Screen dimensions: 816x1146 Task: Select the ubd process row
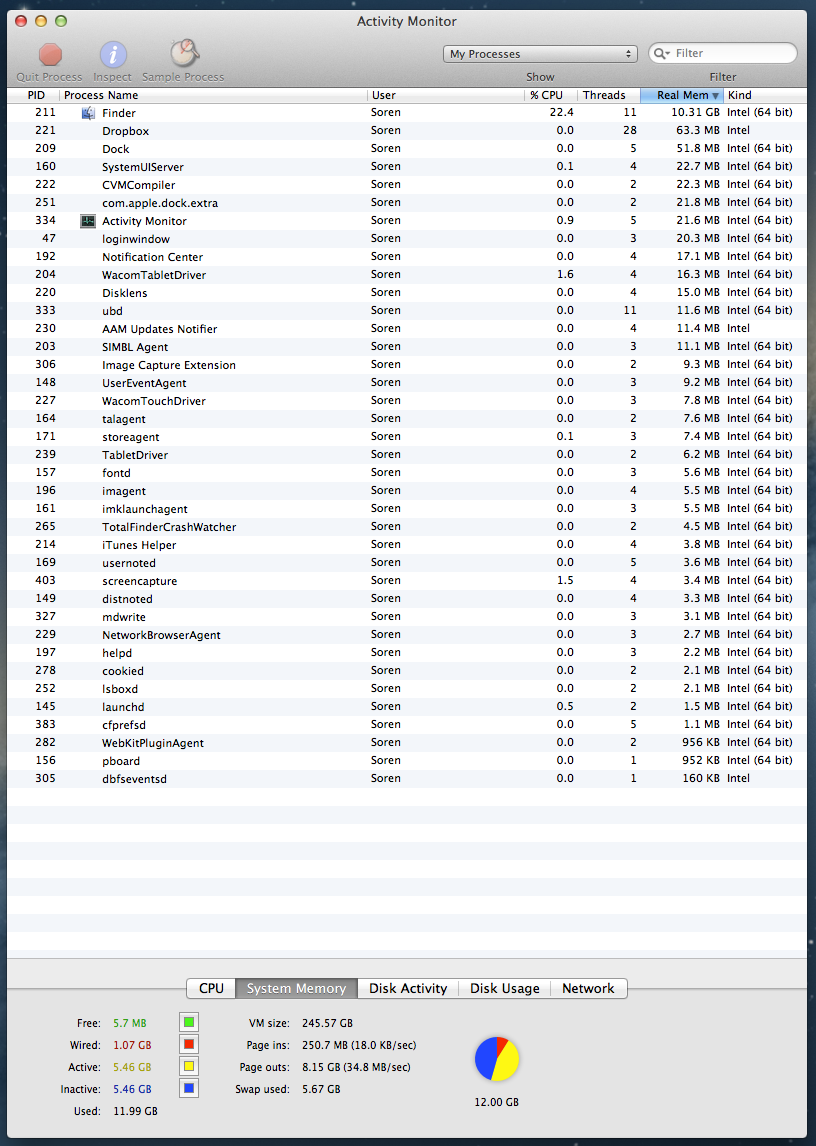[x=407, y=311]
